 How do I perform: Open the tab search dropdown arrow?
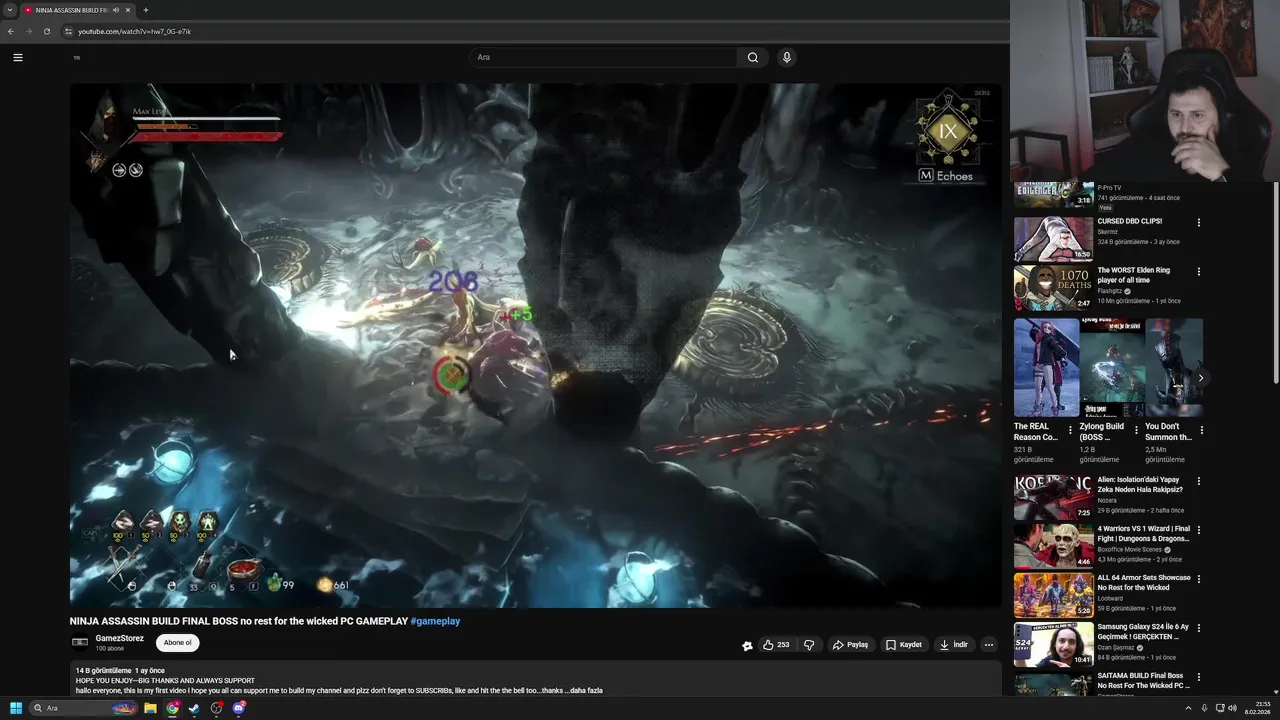point(9,10)
